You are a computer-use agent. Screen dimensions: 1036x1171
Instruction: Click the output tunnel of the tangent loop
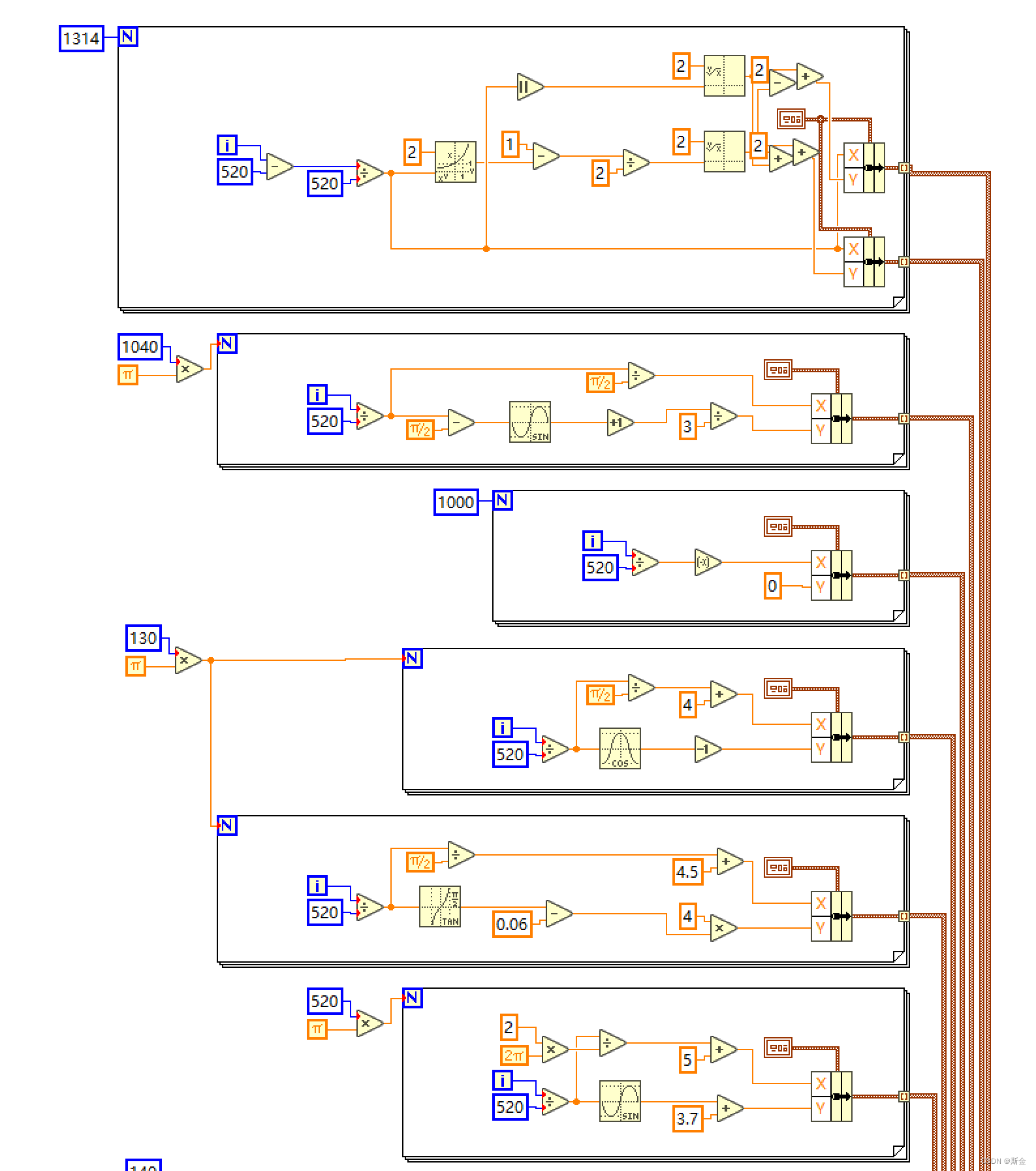(904, 916)
